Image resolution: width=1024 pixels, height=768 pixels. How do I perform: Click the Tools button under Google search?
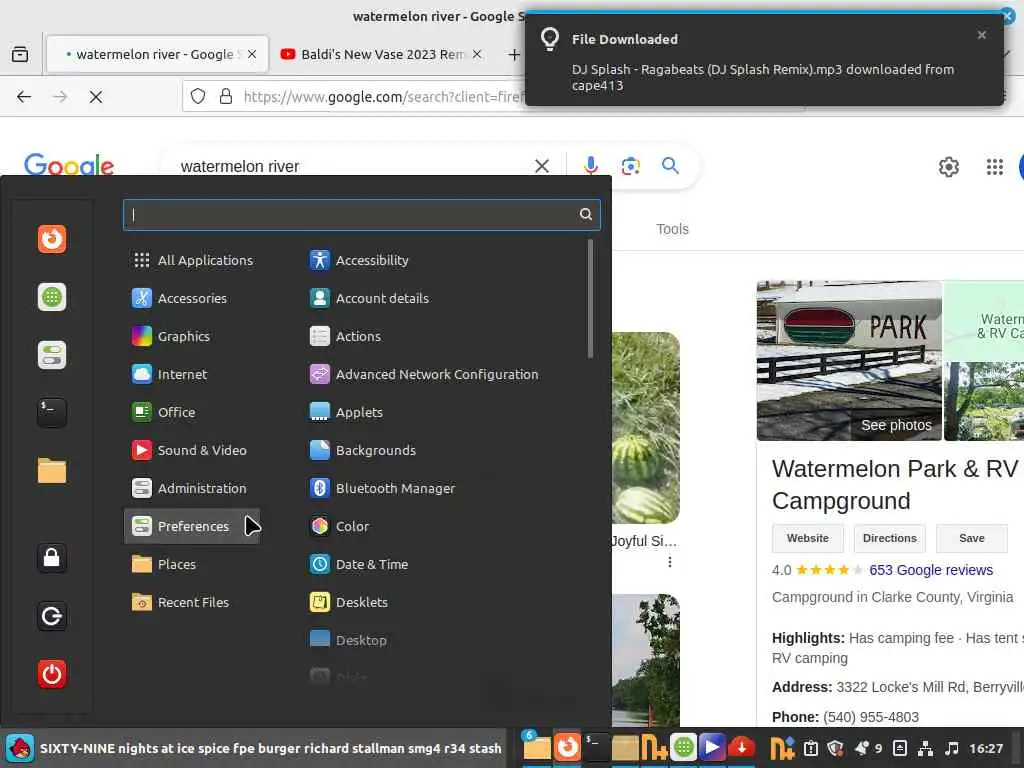pos(672,229)
